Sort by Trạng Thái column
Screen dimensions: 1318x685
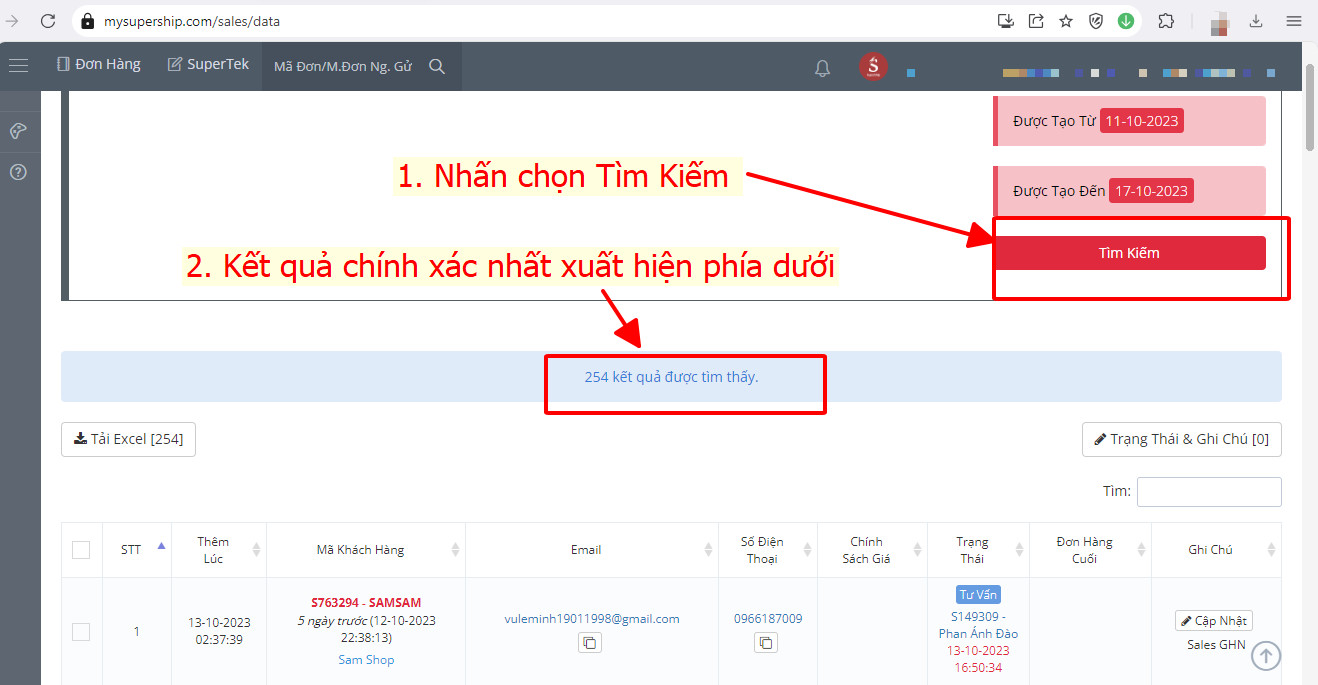coord(978,549)
